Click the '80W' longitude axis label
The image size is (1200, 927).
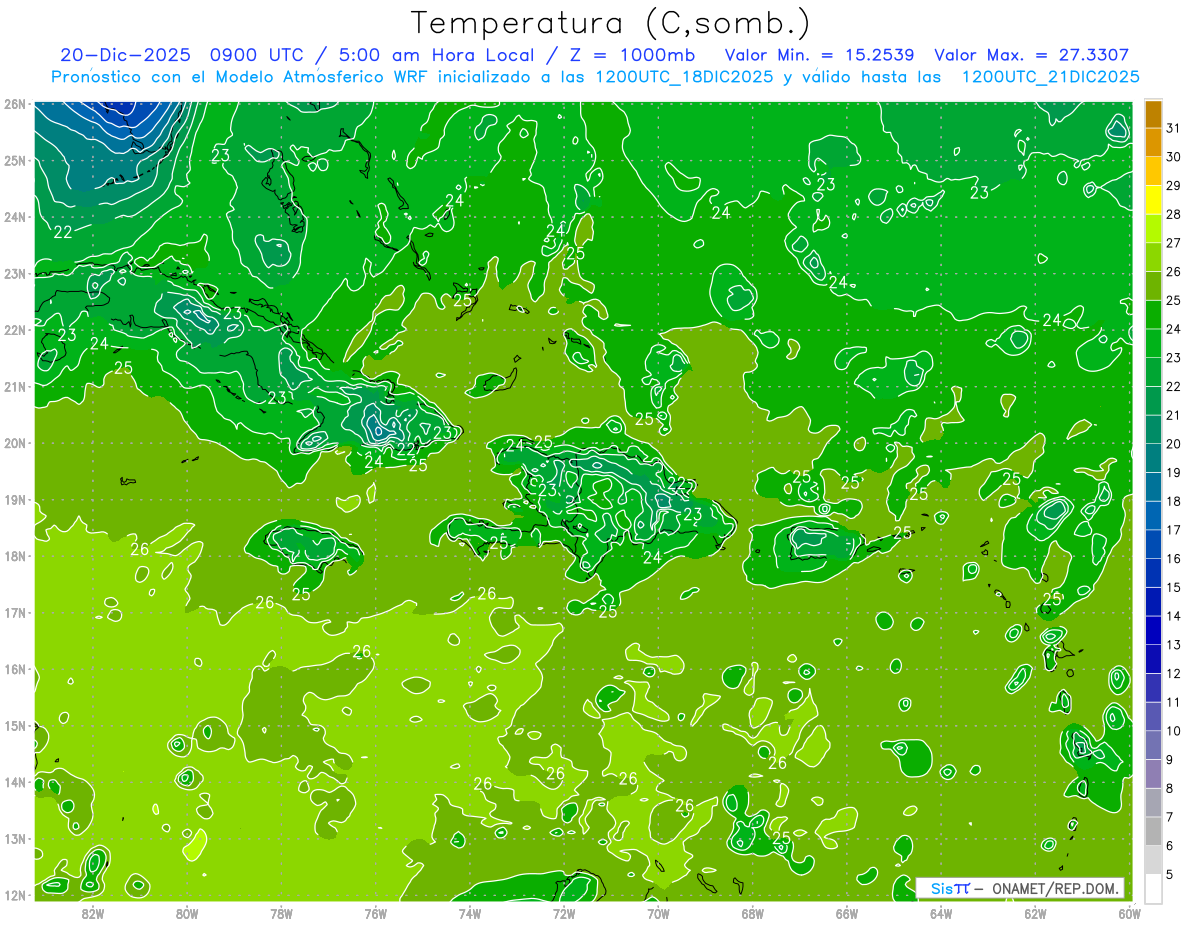pyautogui.click(x=187, y=912)
